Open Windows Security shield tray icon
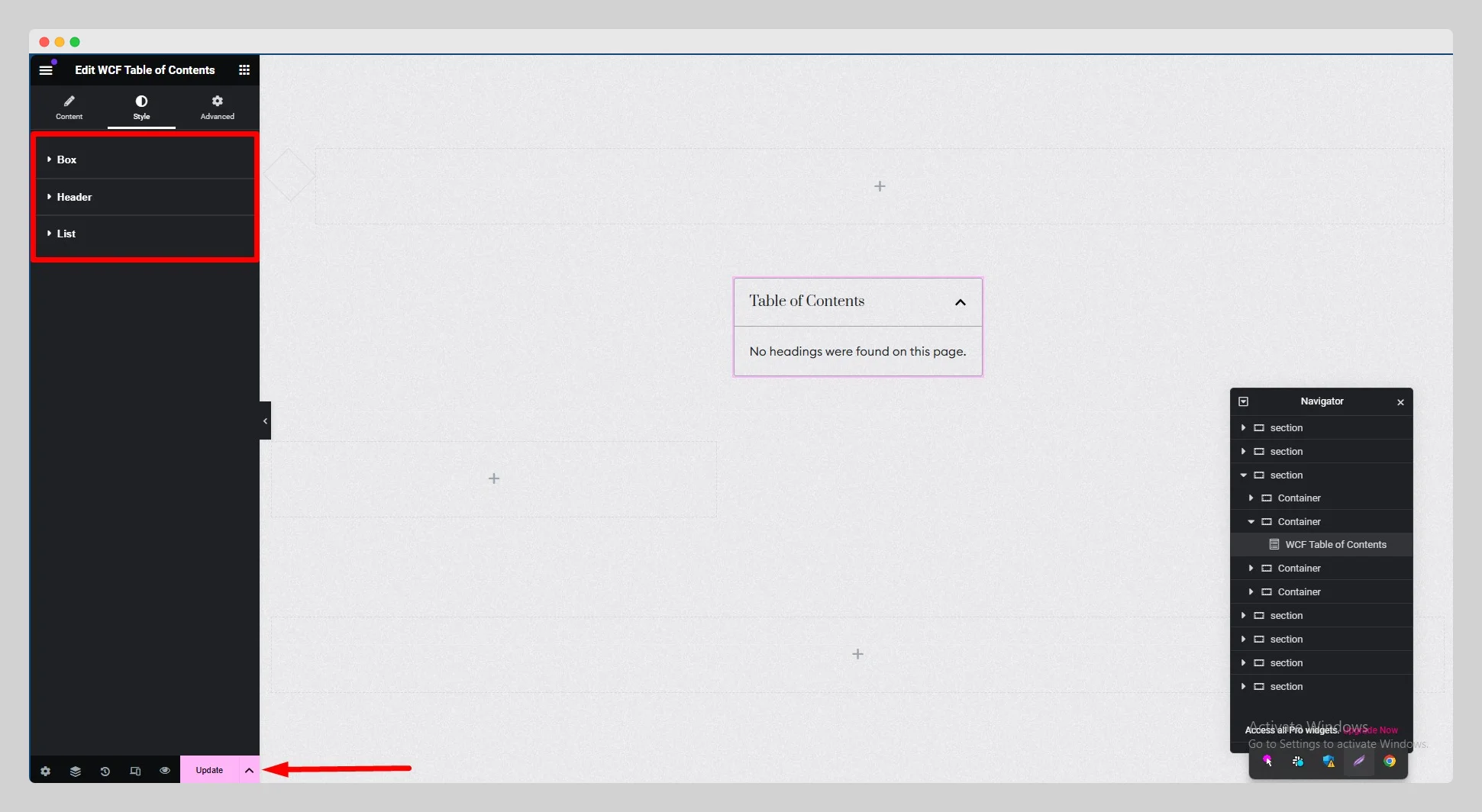The height and width of the screenshot is (812, 1482). [x=1329, y=761]
